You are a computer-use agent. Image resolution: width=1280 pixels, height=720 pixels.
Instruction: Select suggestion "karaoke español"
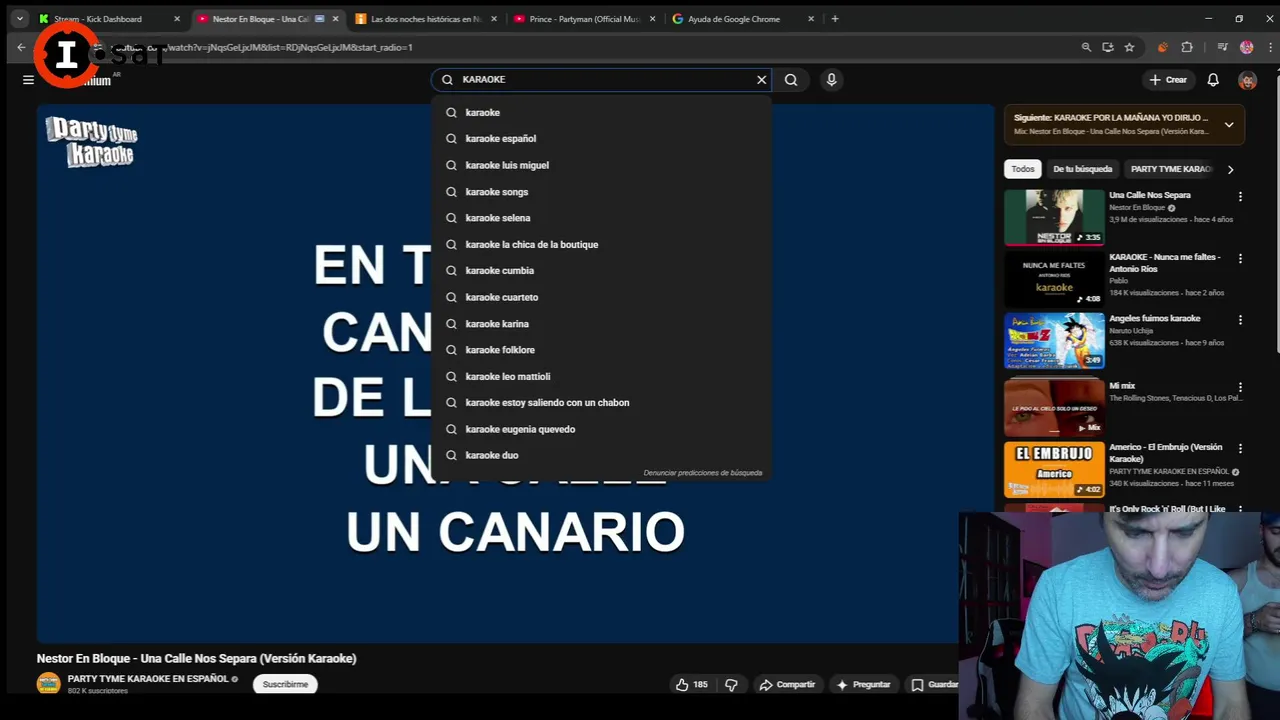click(602, 139)
